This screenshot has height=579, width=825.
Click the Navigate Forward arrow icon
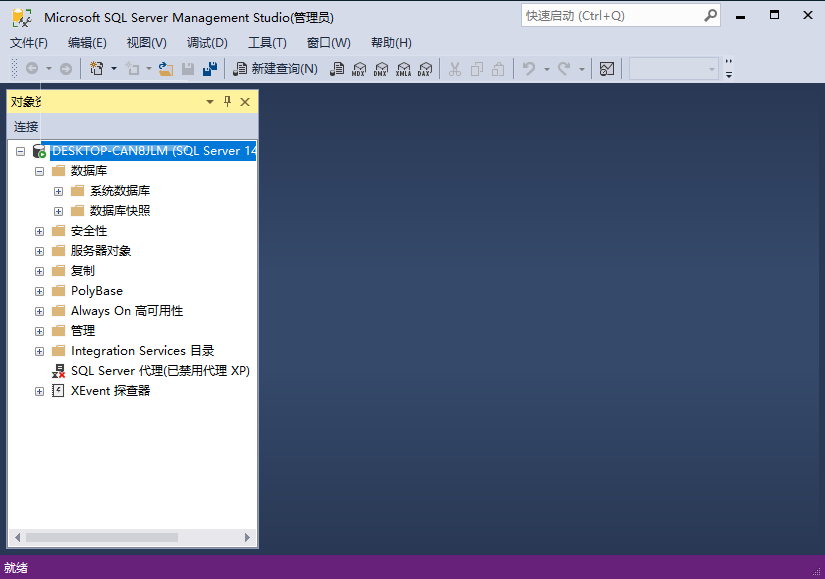(66, 68)
